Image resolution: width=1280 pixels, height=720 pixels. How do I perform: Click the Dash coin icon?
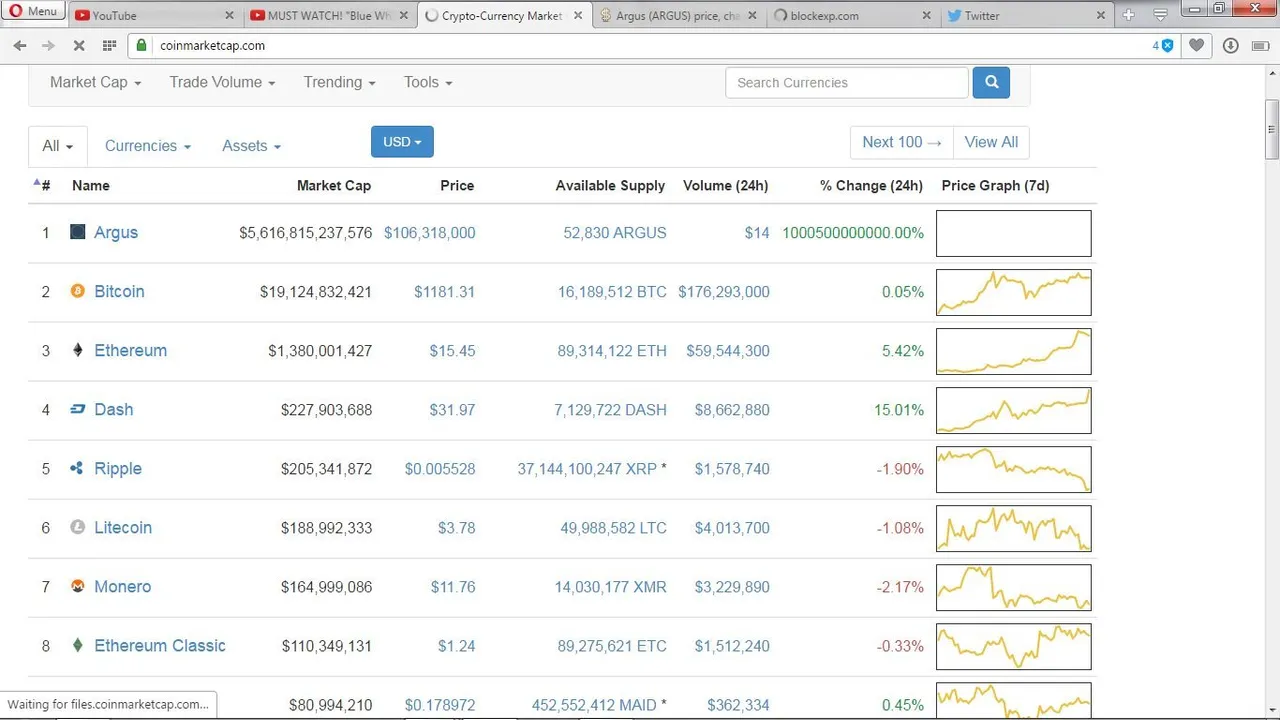point(78,409)
